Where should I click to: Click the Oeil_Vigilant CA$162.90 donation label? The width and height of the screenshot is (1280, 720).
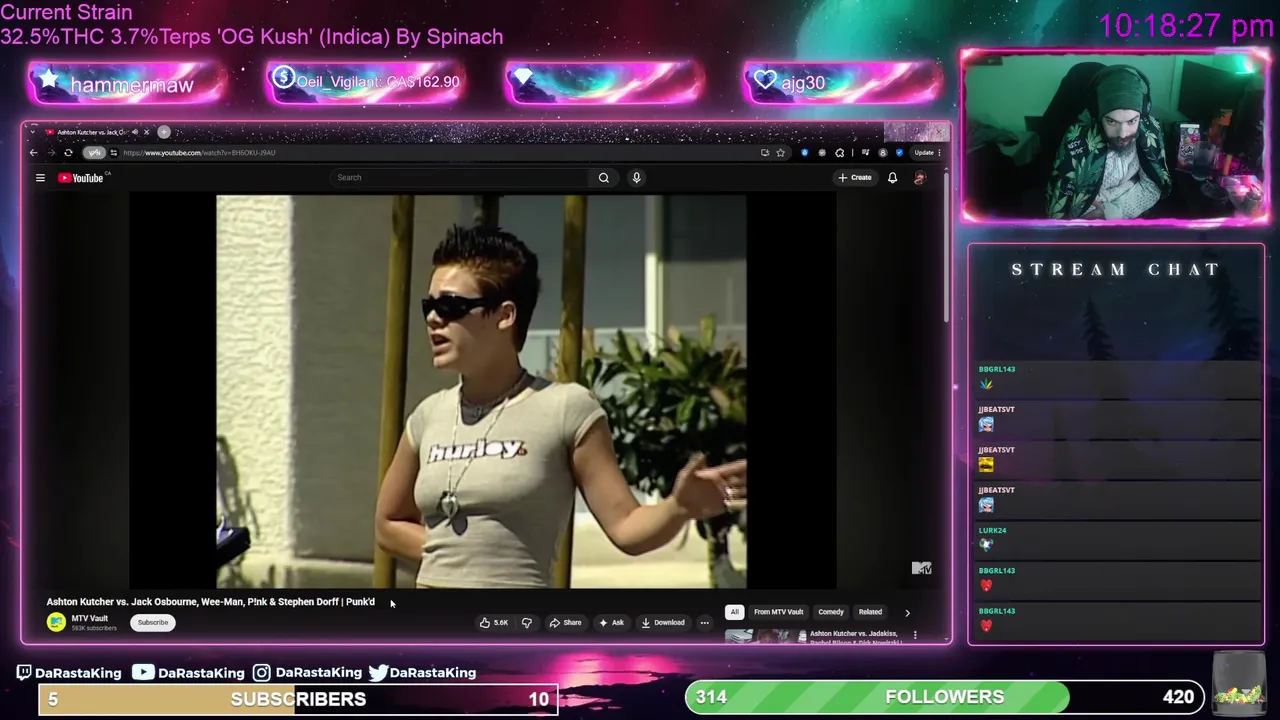[x=377, y=82]
